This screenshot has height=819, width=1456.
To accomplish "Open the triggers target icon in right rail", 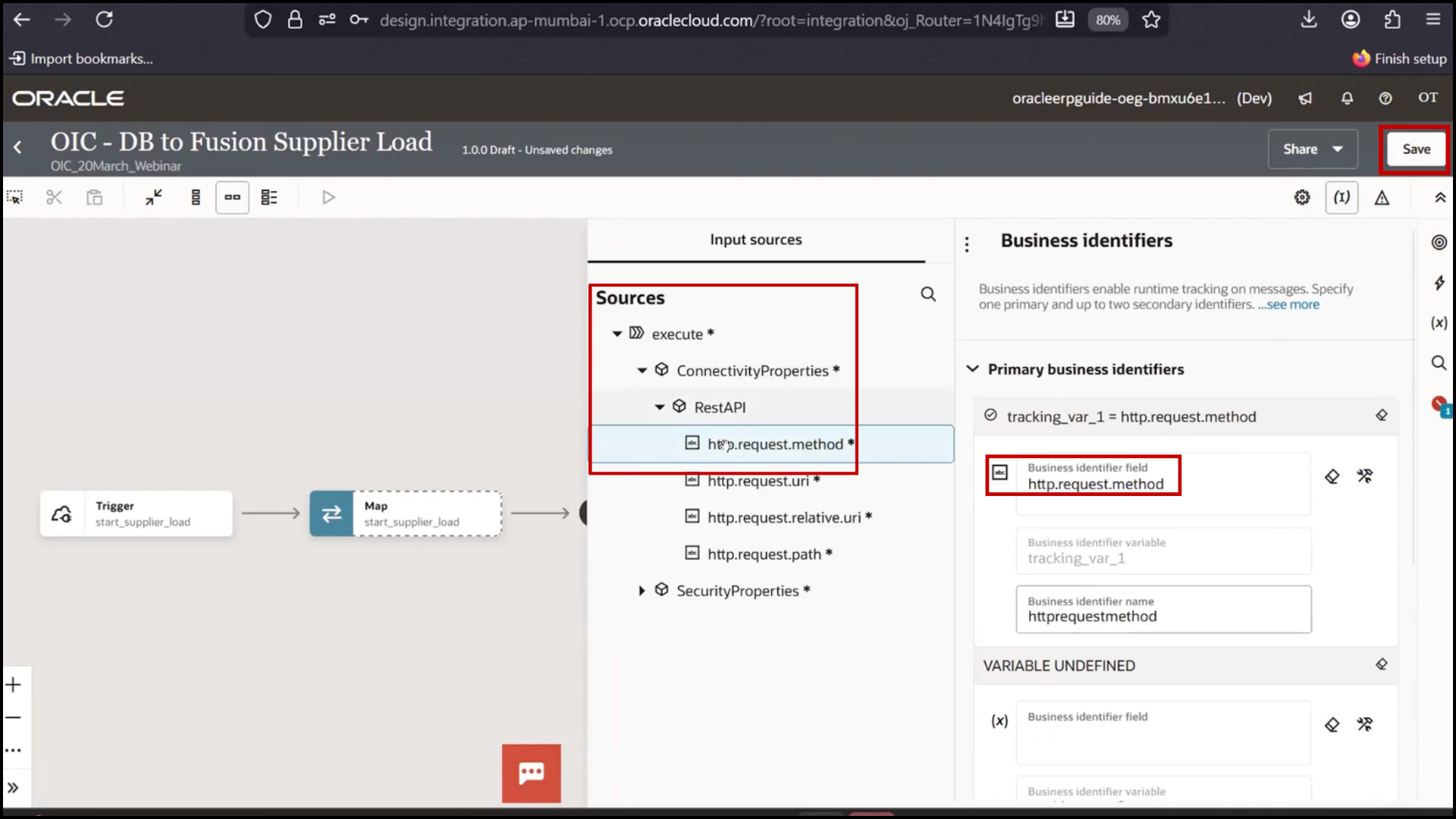I will [x=1439, y=243].
